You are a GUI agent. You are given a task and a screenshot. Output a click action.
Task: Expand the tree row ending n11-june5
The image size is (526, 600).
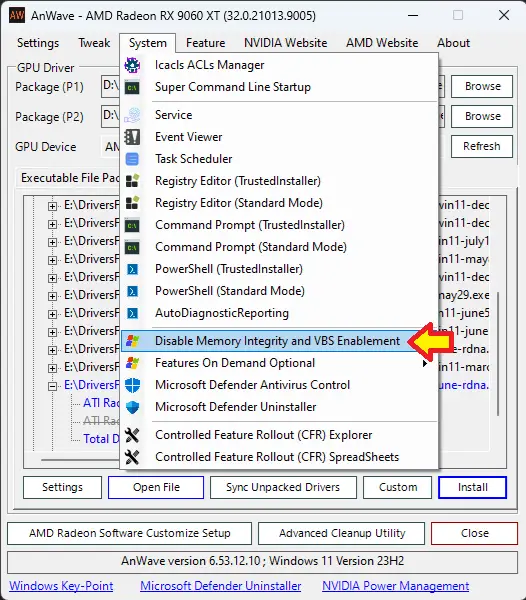point(52,314)
